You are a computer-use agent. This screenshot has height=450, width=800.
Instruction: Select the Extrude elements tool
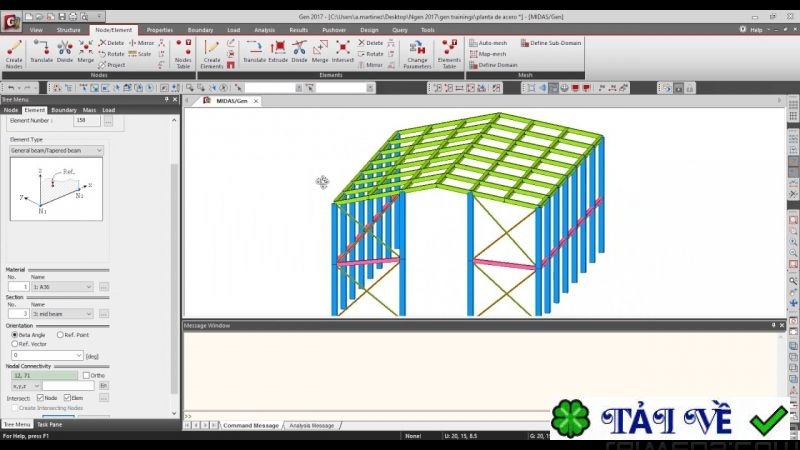(x=278, y=52)
